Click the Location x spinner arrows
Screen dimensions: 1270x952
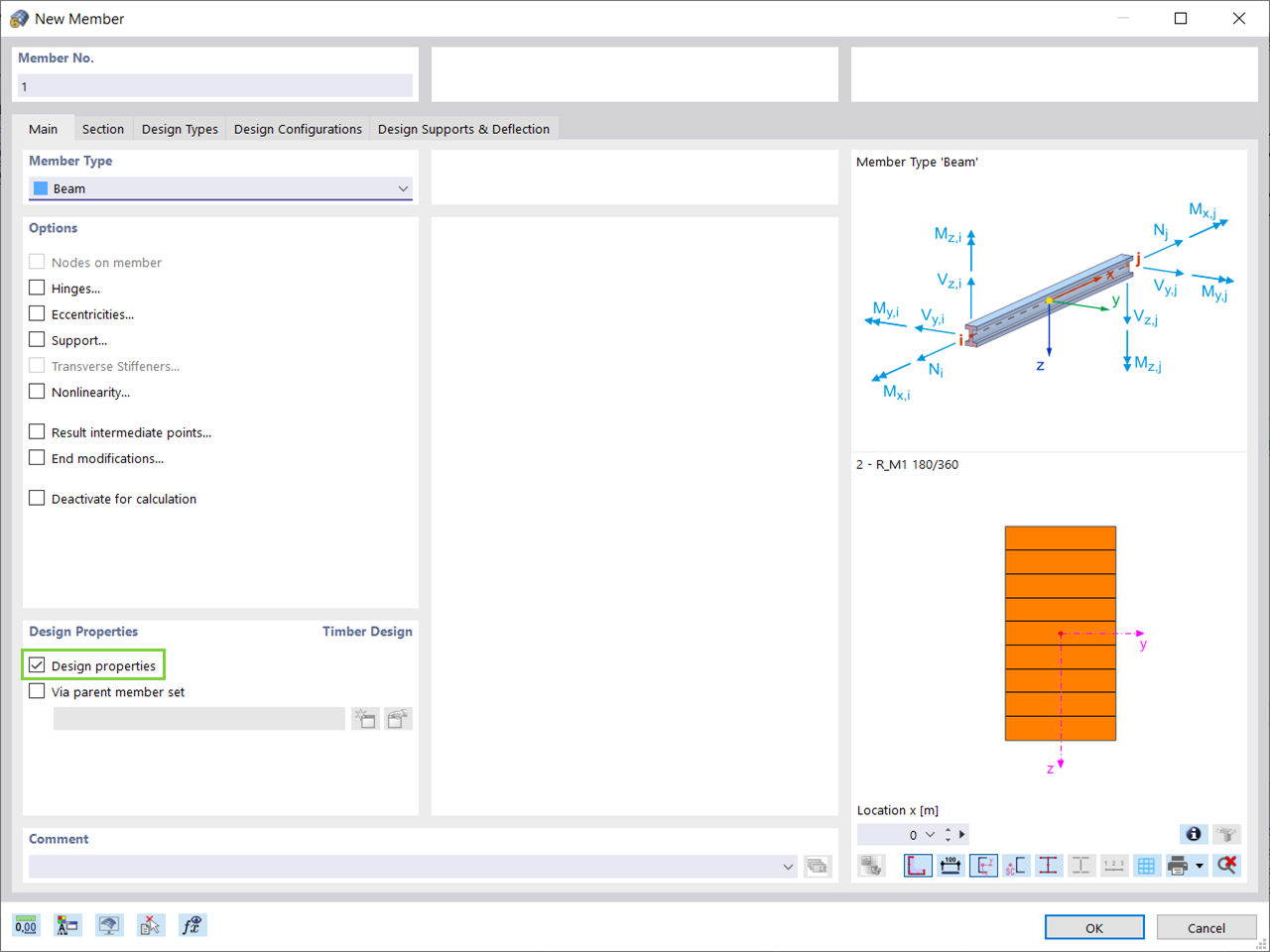click(x=949, y=835)
